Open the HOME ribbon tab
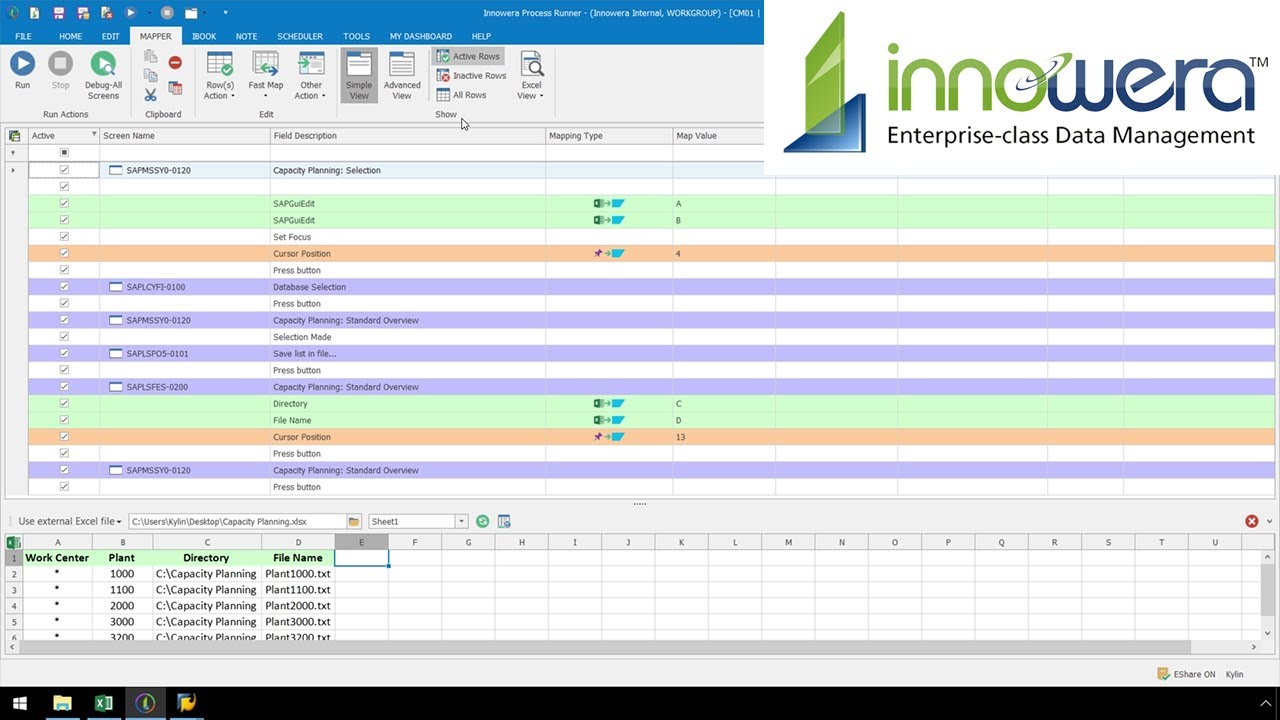This screenshot has height=720, width=1280. pyautogui.click(x=70, y=36)
